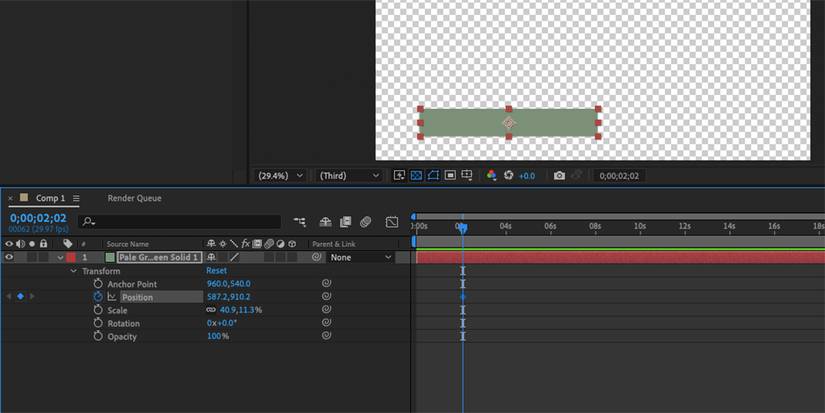Click the layer red label color swatch
825x413 pixels.
tap(71, 257)
